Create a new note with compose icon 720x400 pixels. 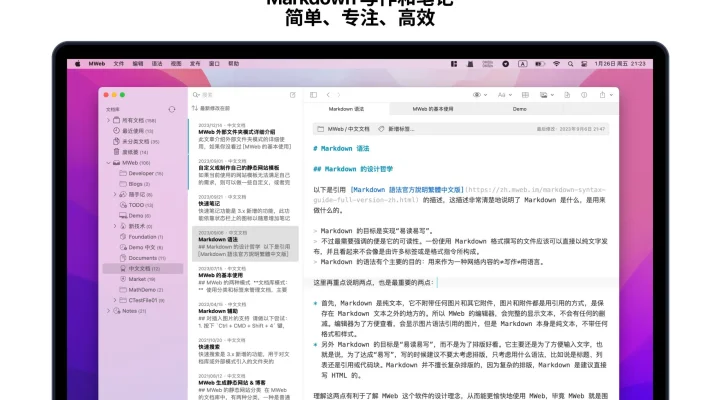pos(292,95)
